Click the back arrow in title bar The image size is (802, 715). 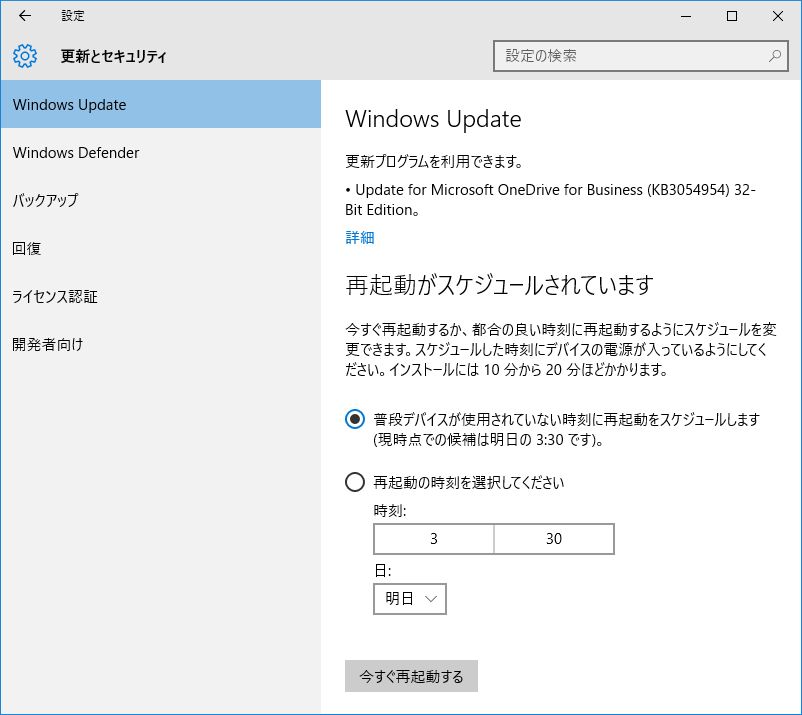click(x=24, y=16)
